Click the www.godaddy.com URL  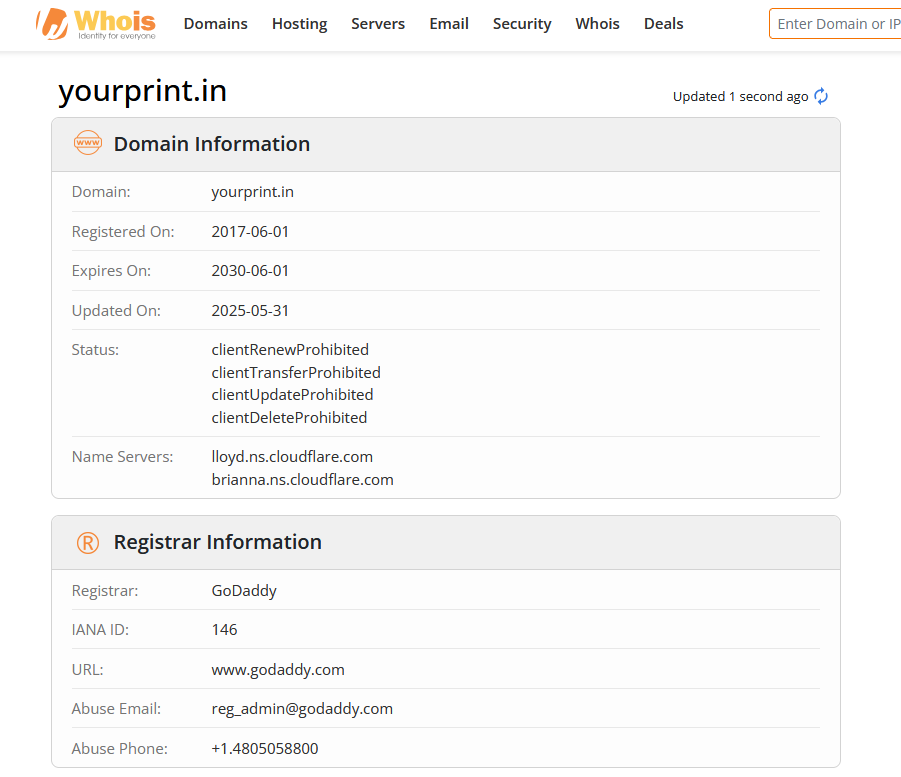pyautogui.click(x=278, y=670)
